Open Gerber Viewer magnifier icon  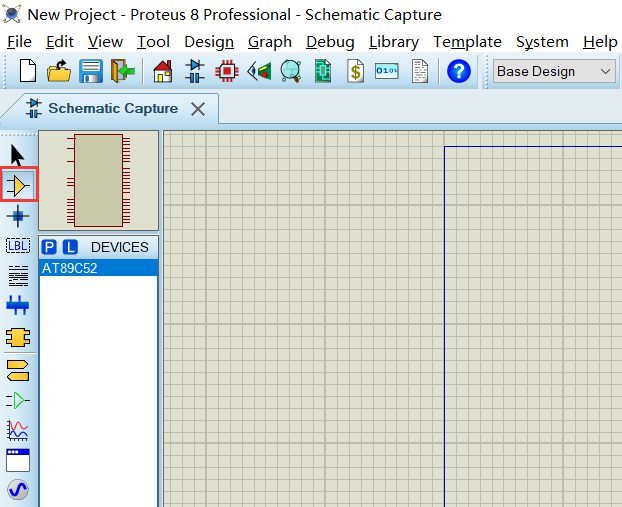tap(291, 71)
